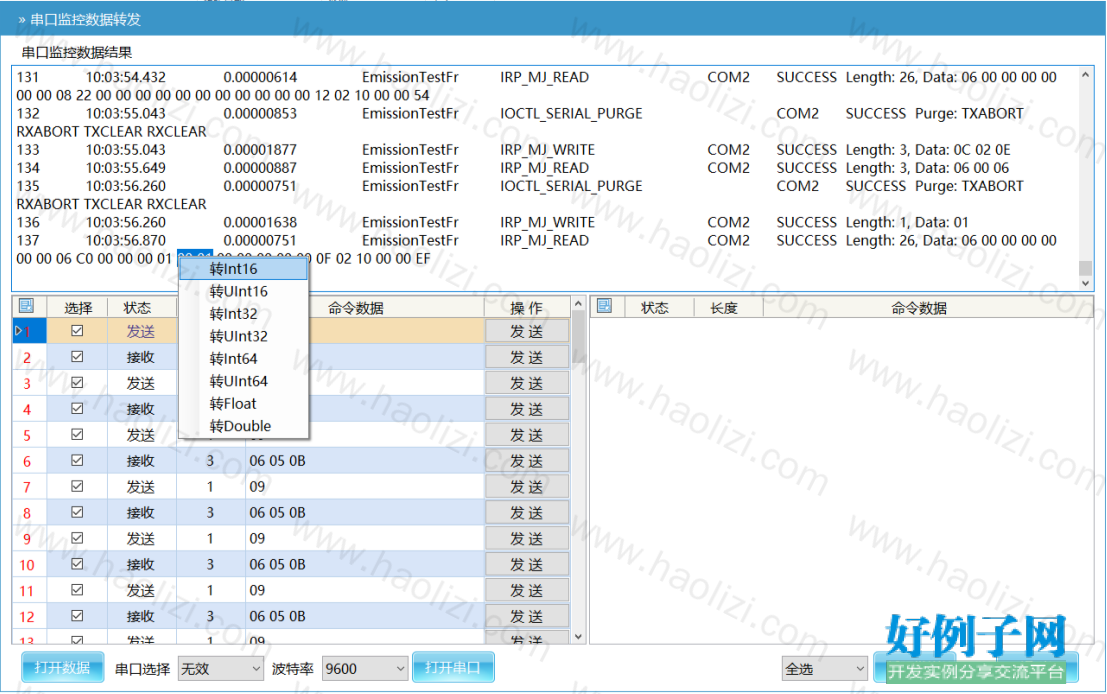Click 发送 button in row 2
The height and width of the screenshot is (694, 1107).
(527, 357)
